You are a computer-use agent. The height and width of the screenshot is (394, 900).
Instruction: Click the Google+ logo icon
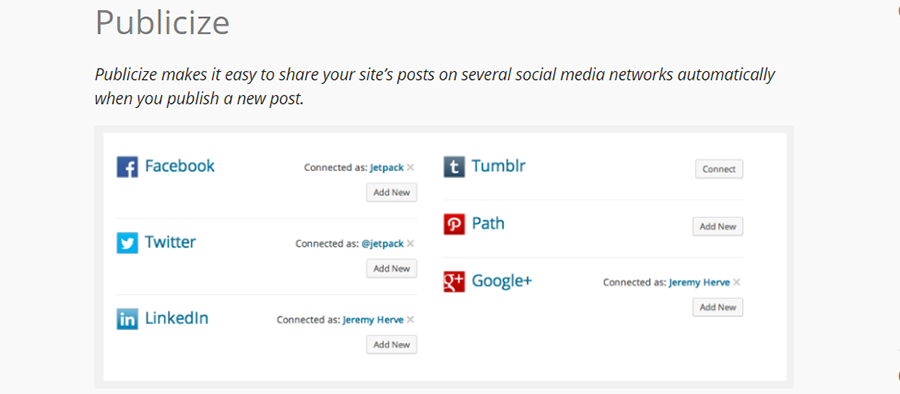tap(454, 281)
